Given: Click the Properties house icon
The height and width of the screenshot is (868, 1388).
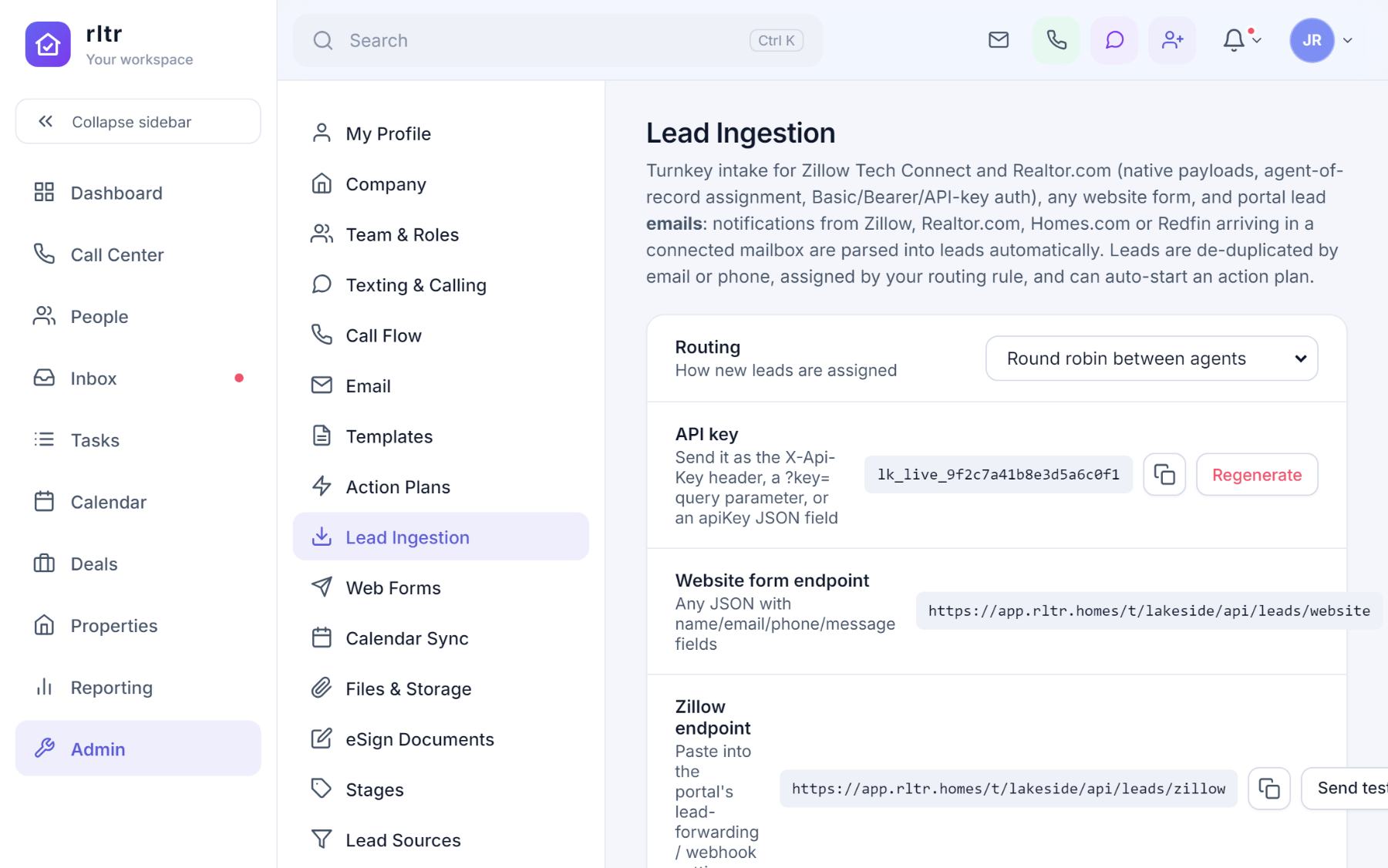Looking at the screenshot, I should [44, 625].
